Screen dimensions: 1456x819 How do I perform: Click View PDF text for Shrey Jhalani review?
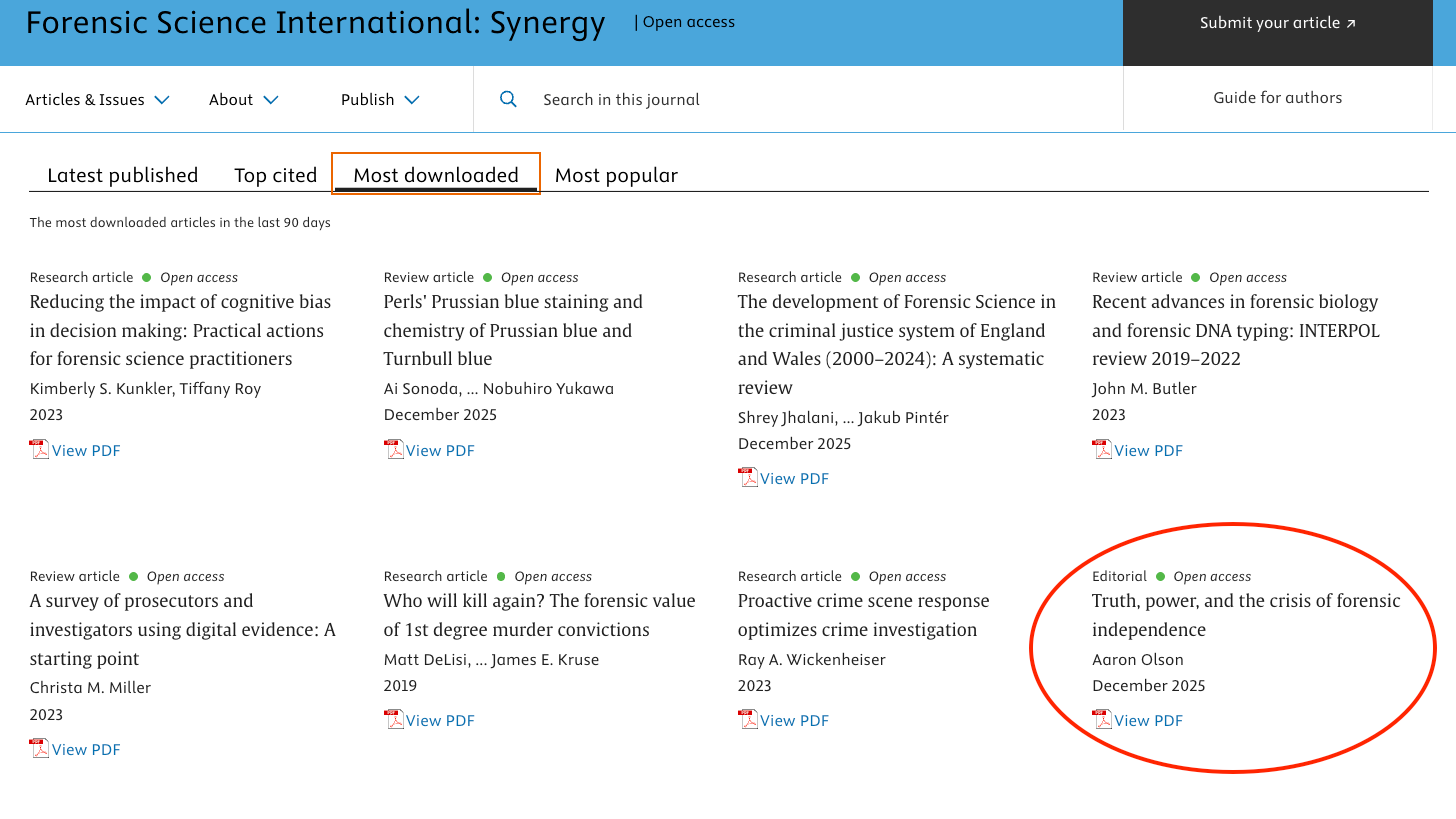point(794,478)
